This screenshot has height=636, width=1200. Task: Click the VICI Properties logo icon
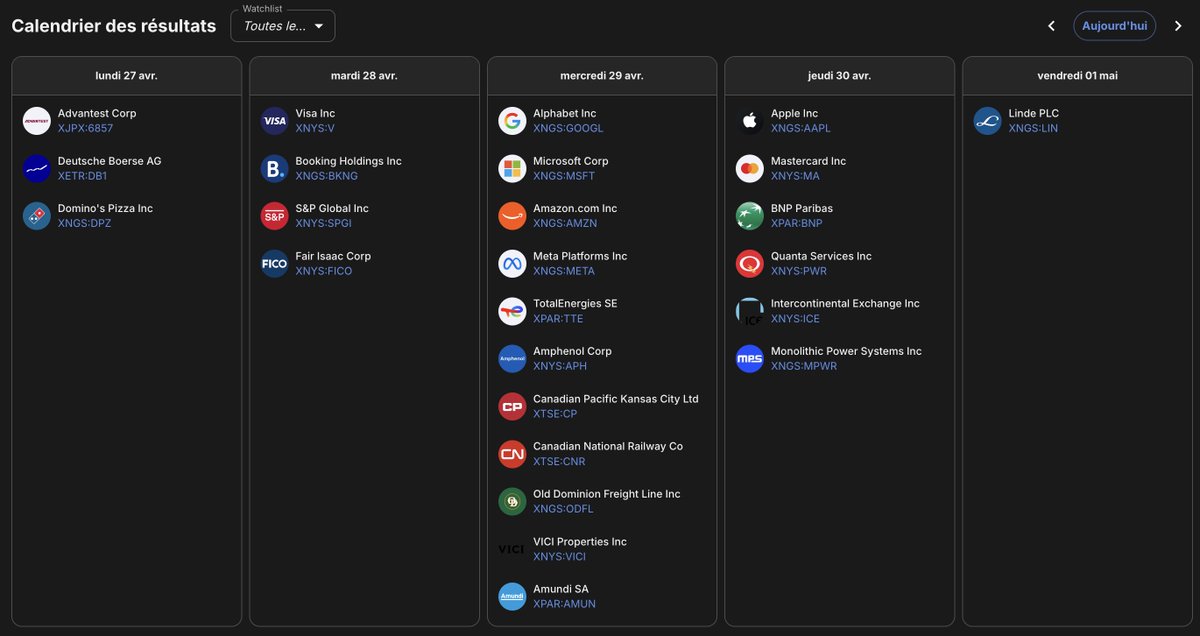coord(512,549)
